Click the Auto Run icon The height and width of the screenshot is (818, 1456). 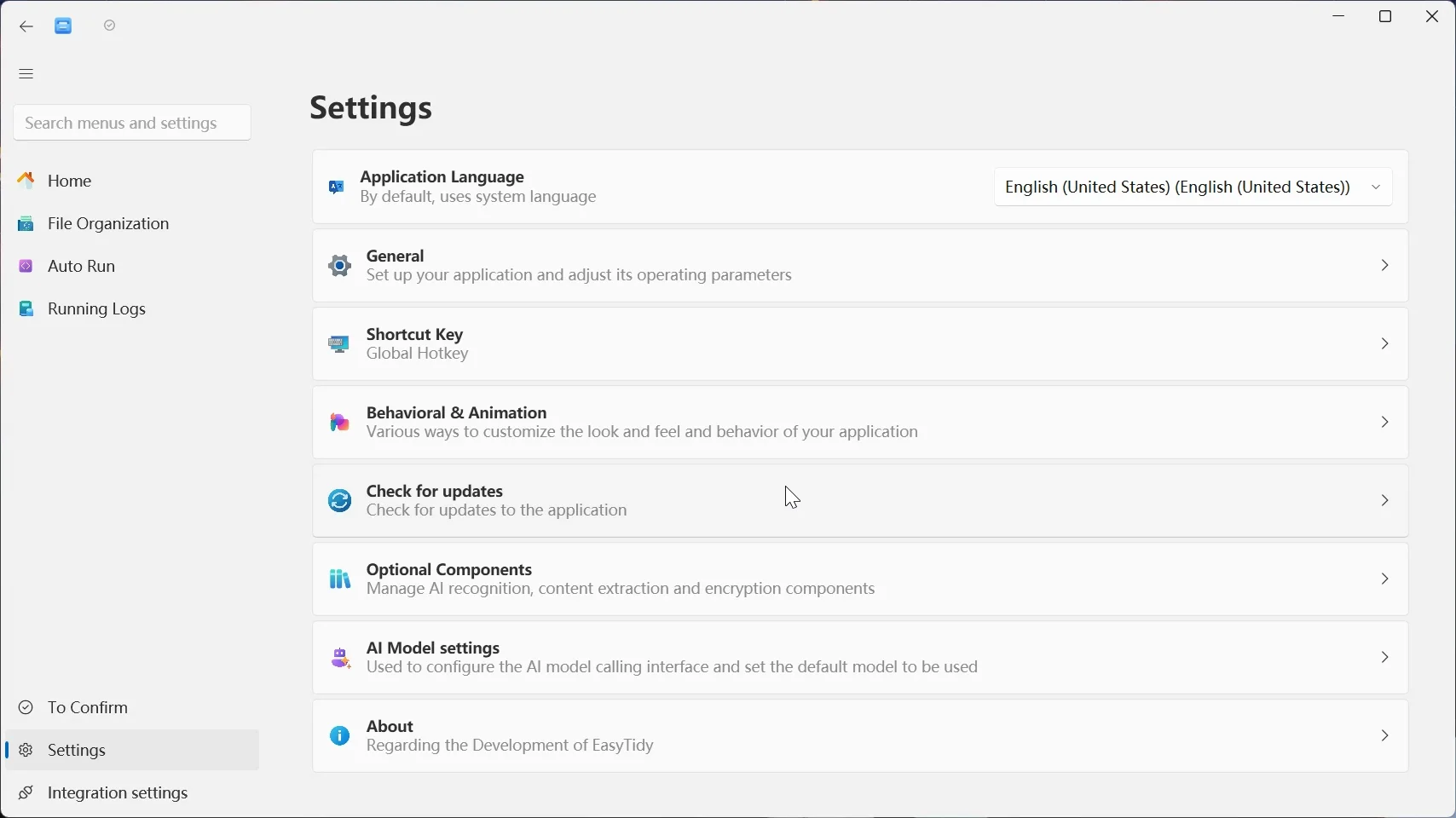click(26, 267)
